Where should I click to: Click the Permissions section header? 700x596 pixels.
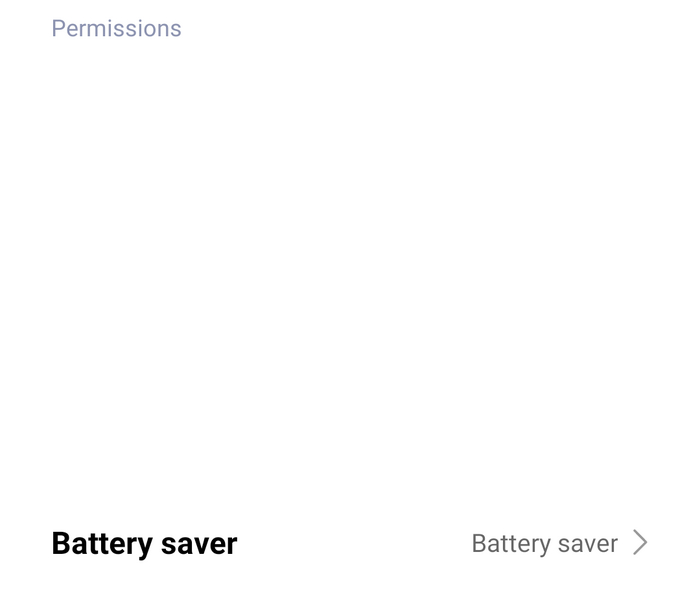click(x=117, y=29)
